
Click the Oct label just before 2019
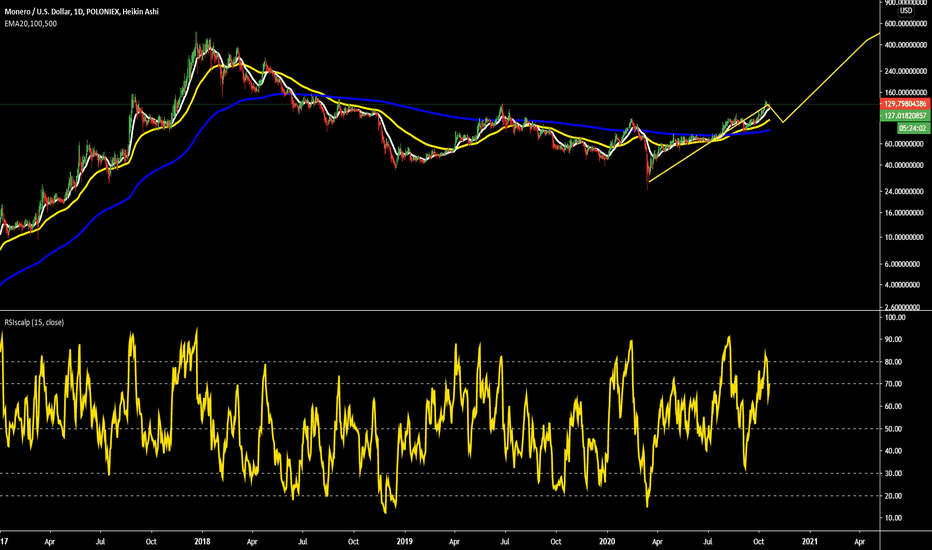[x=353, y=542]
